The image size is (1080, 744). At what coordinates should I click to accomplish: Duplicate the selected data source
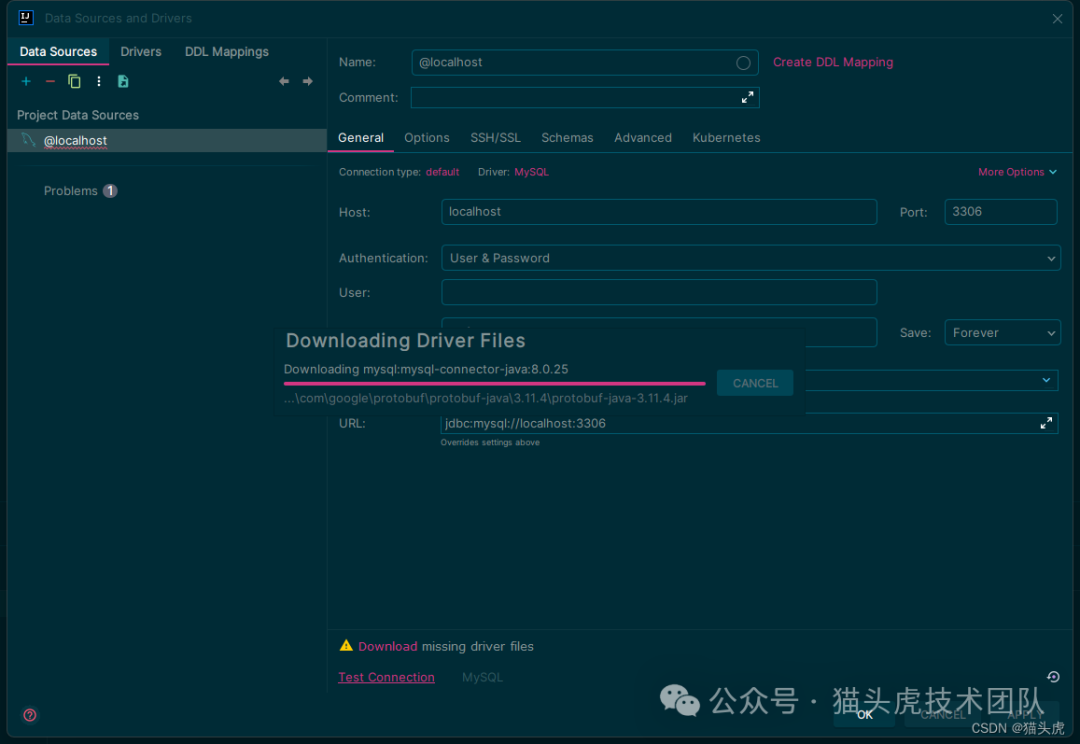(x=74, y=81)
